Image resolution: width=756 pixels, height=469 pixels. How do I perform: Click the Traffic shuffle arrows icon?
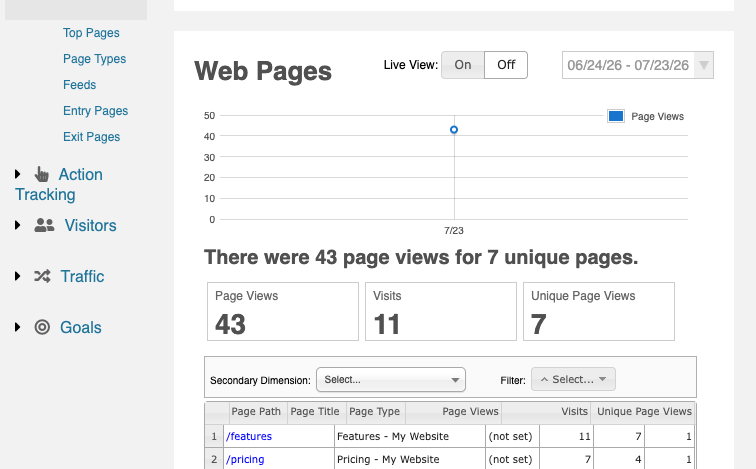[42, 276]
